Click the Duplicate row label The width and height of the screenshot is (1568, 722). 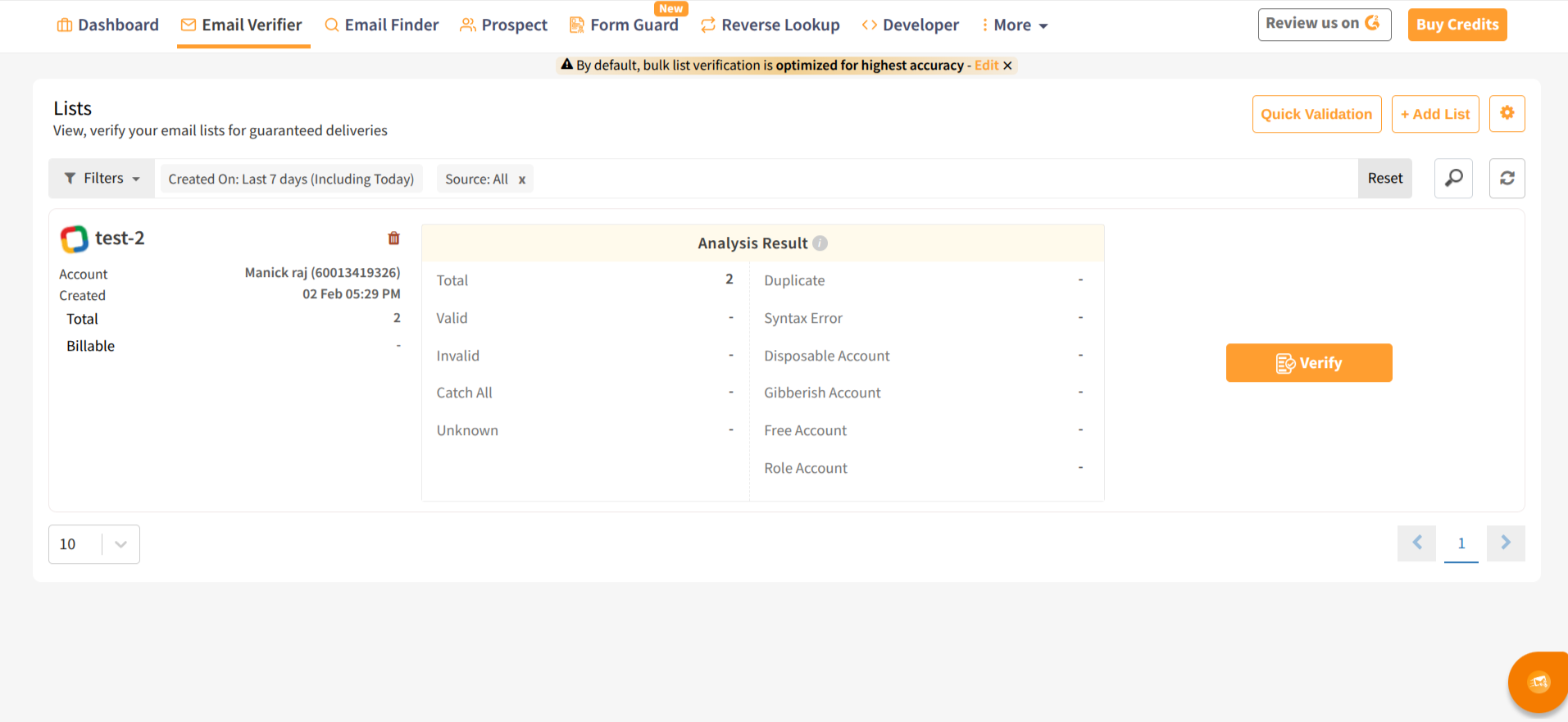[794, 280]
